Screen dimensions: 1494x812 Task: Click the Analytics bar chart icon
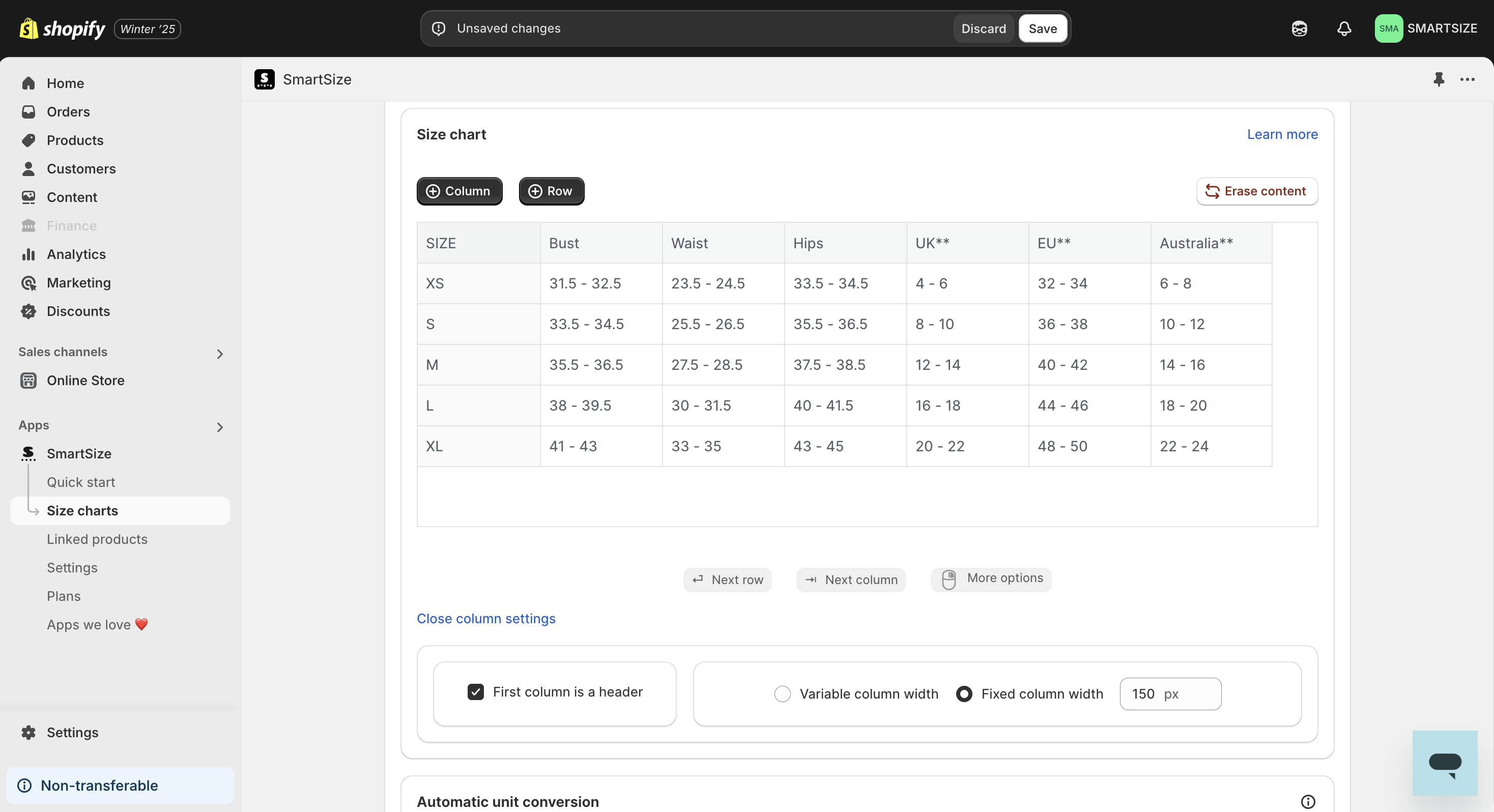pos(28,254)
